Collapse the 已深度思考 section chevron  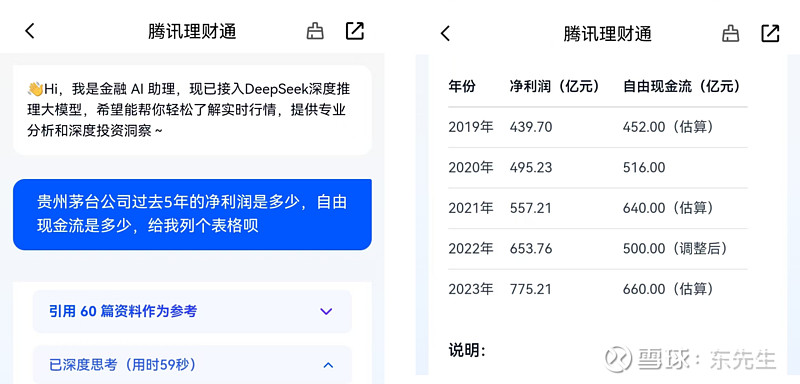click(329, 365)
